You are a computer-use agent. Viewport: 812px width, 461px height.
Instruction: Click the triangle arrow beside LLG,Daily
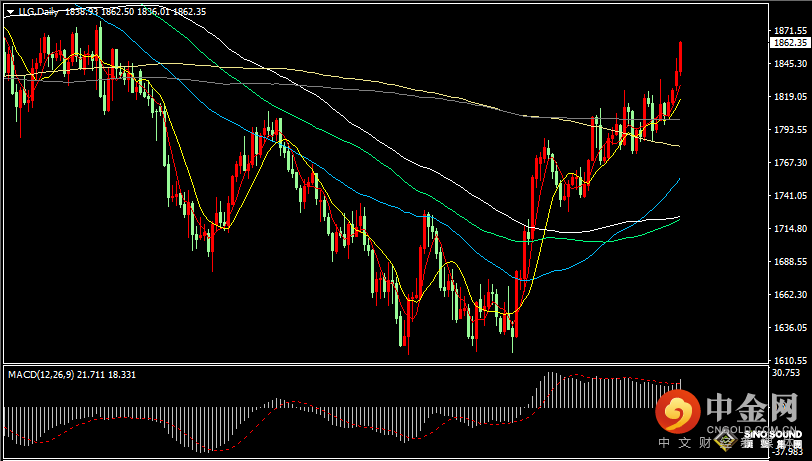(x=9, y=12)
